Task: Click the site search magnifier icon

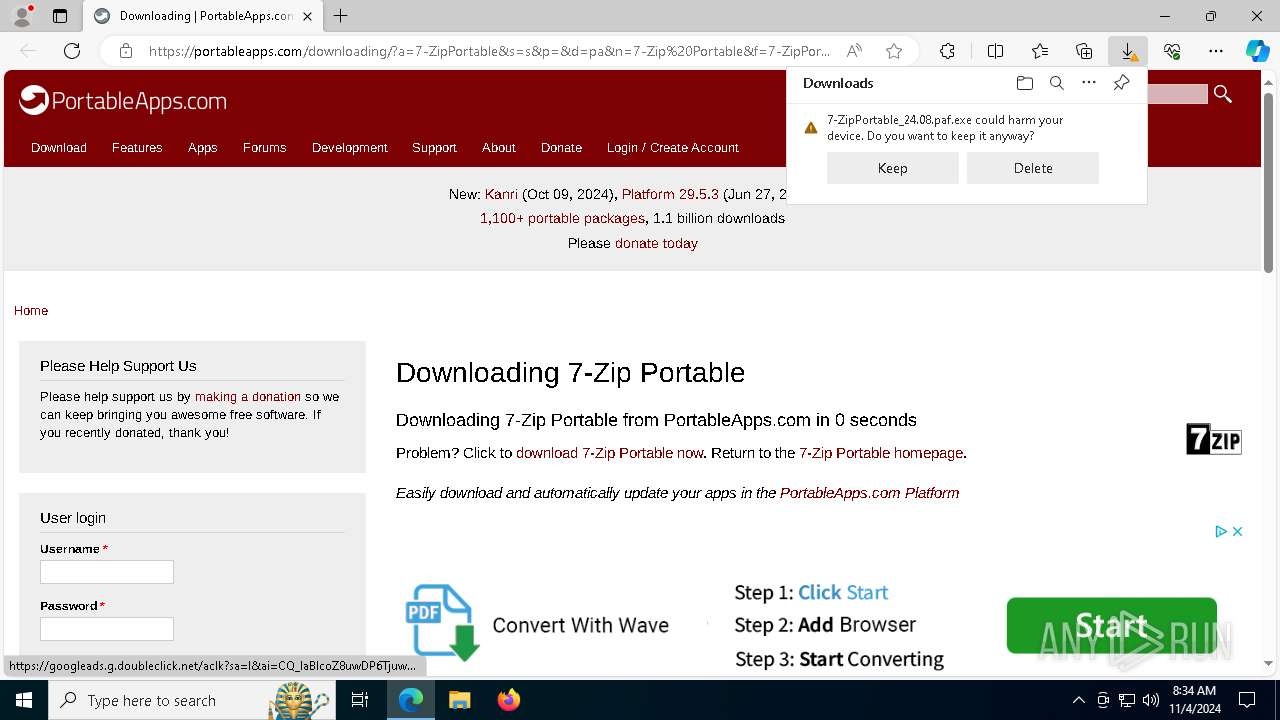Action: coord(1222,94)
